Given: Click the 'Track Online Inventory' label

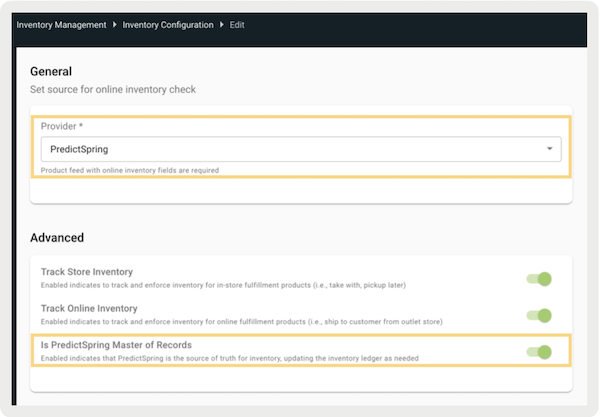Looking at the screenshot, I should (x=89, y=308).
